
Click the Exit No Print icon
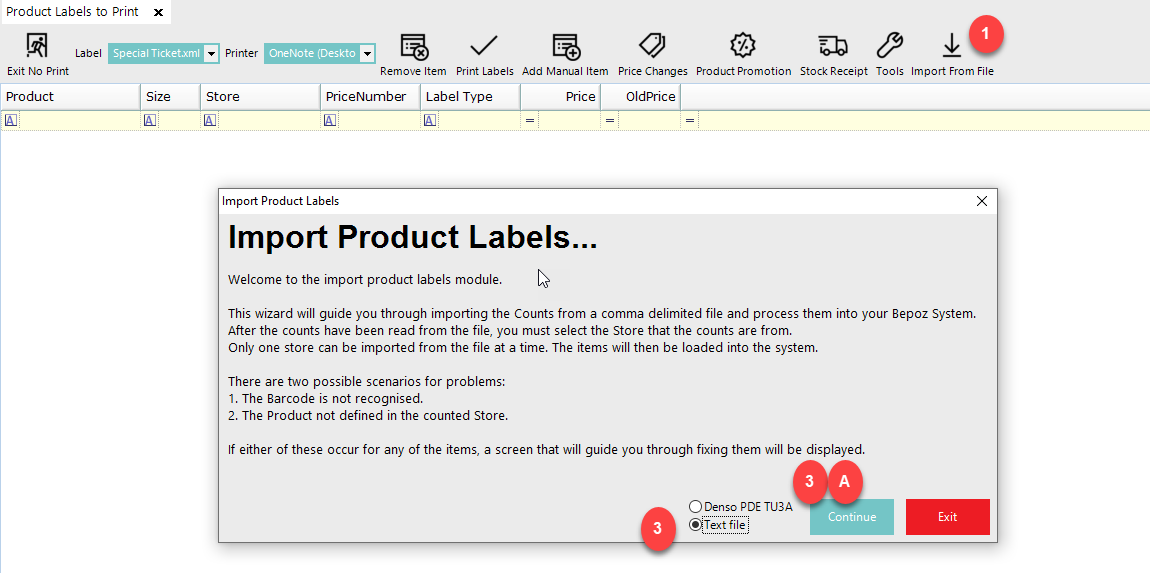coord(37,47)
